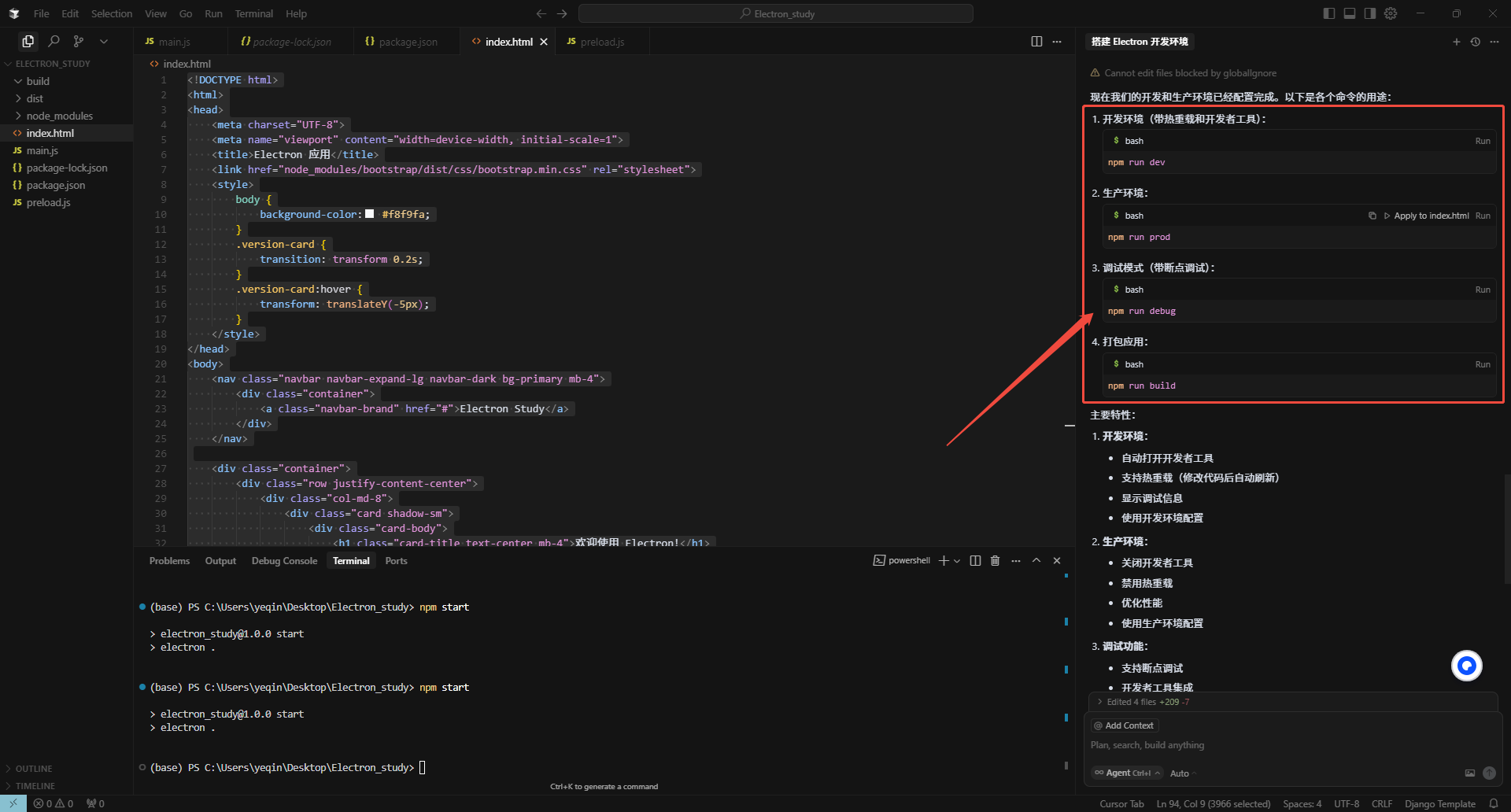Switch to the preload.js editor tab

click(603, 42)
